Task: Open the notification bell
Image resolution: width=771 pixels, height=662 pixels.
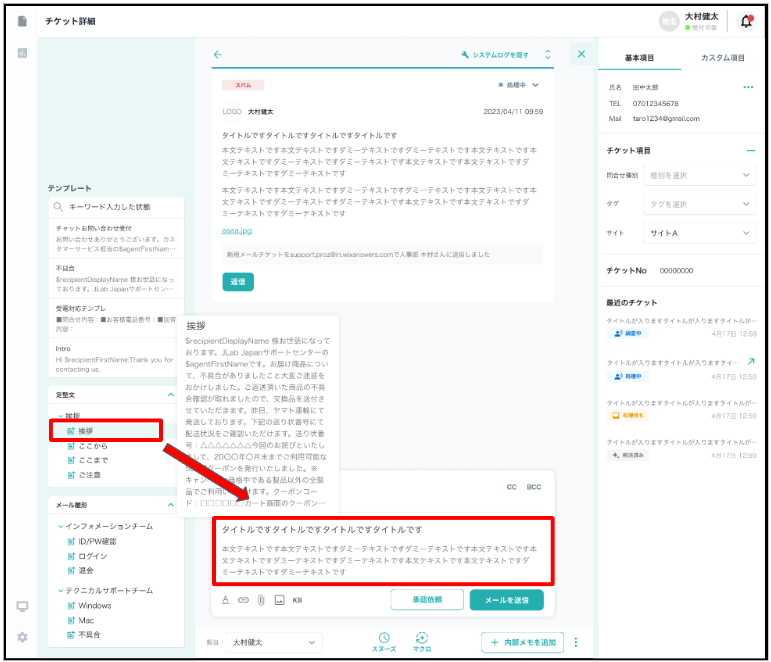Action: point(746,21)
